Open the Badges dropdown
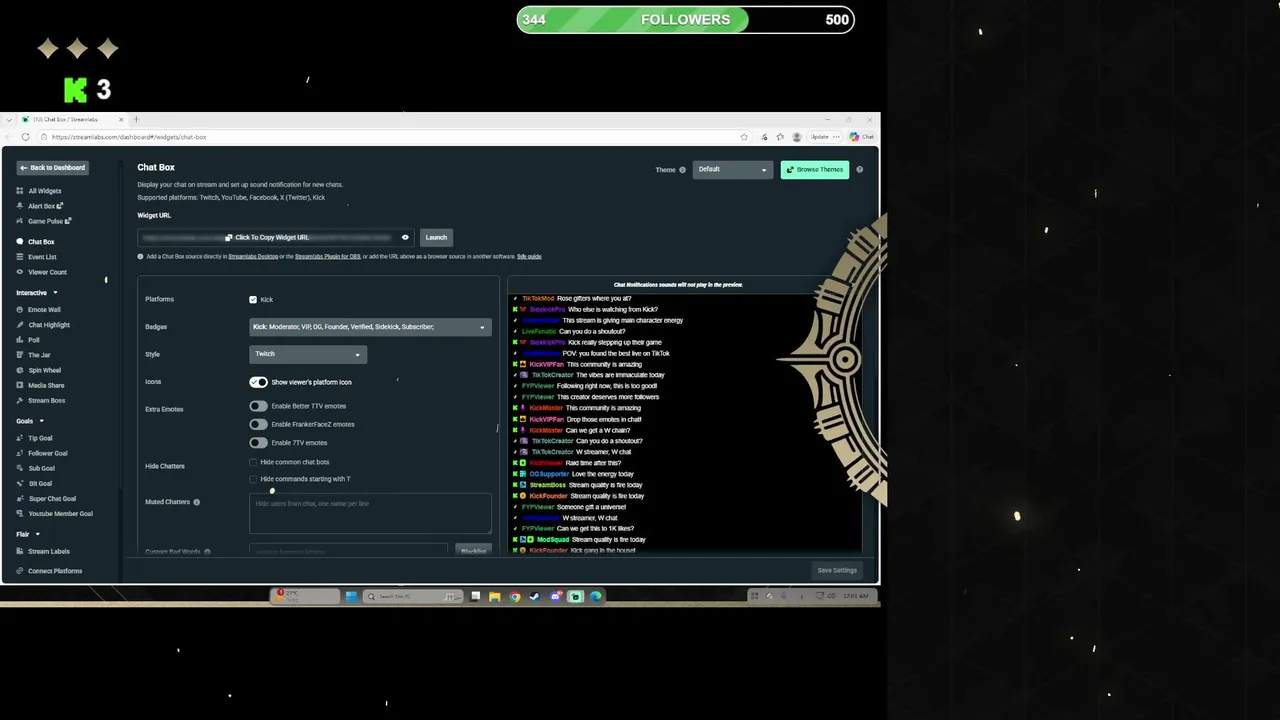 tap(370, 327)
